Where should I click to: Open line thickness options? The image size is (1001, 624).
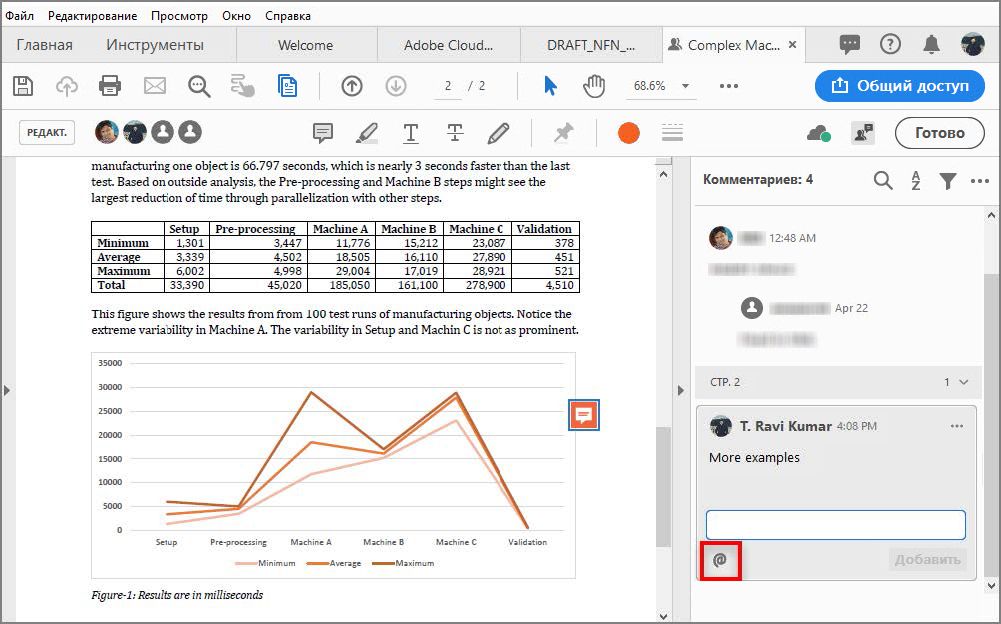point(672,133)
